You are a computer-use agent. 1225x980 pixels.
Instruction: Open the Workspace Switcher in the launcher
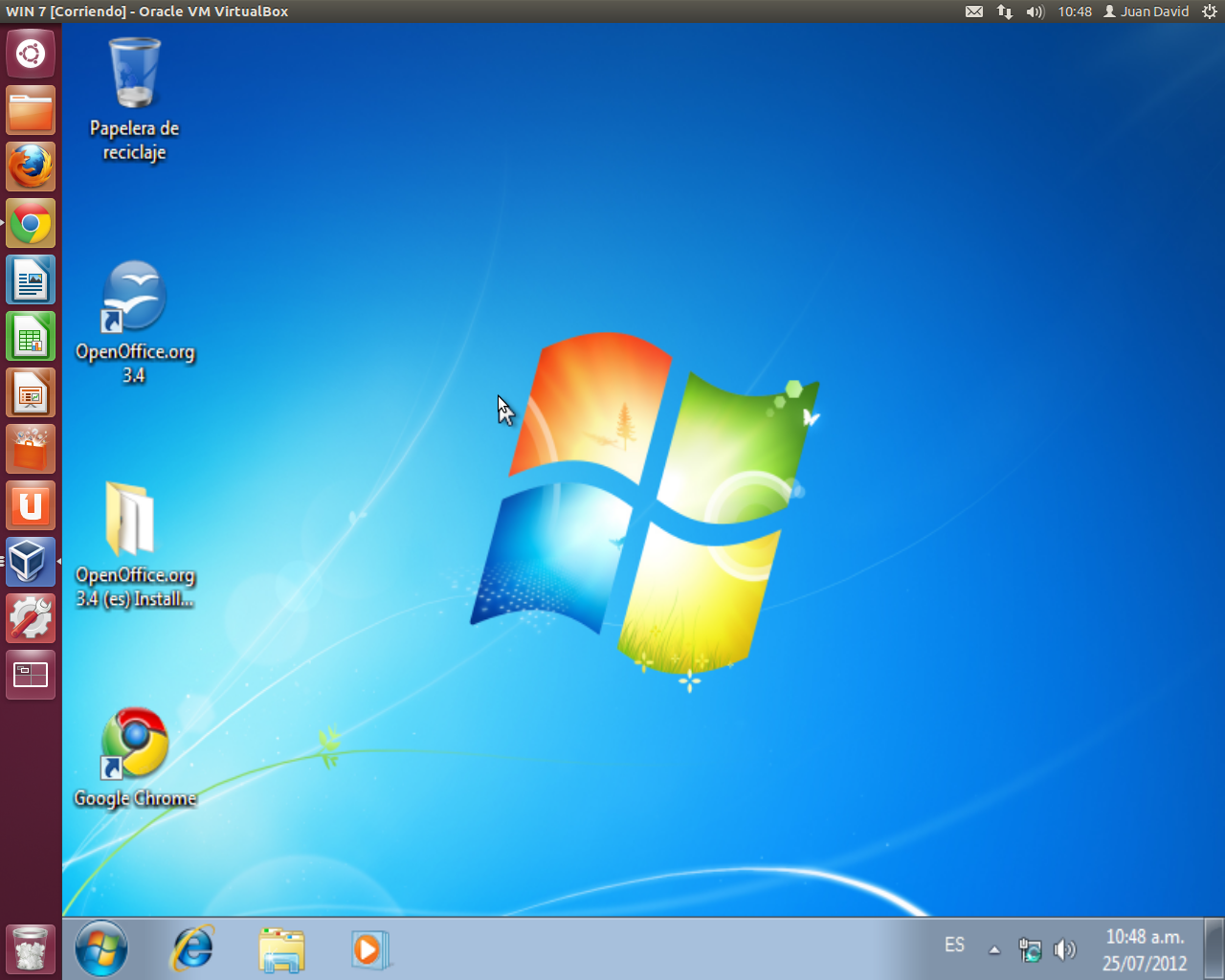pyautogui.click(x=31, y=675)
